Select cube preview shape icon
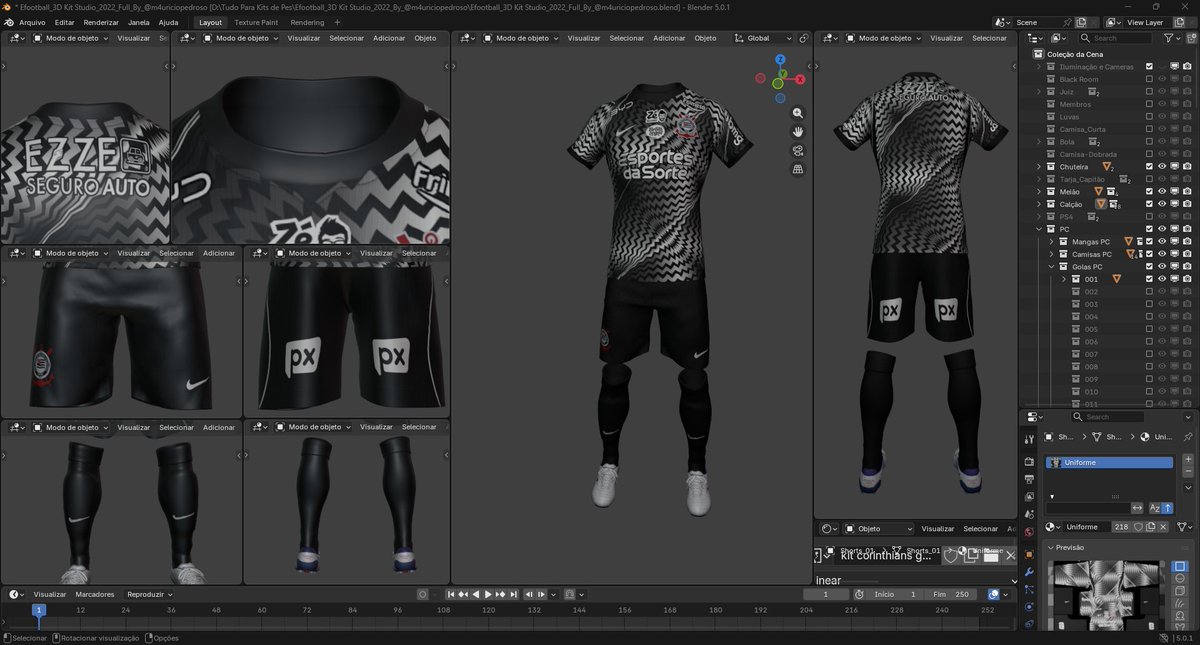The image size is (1200, 645). coord(1180,590)
